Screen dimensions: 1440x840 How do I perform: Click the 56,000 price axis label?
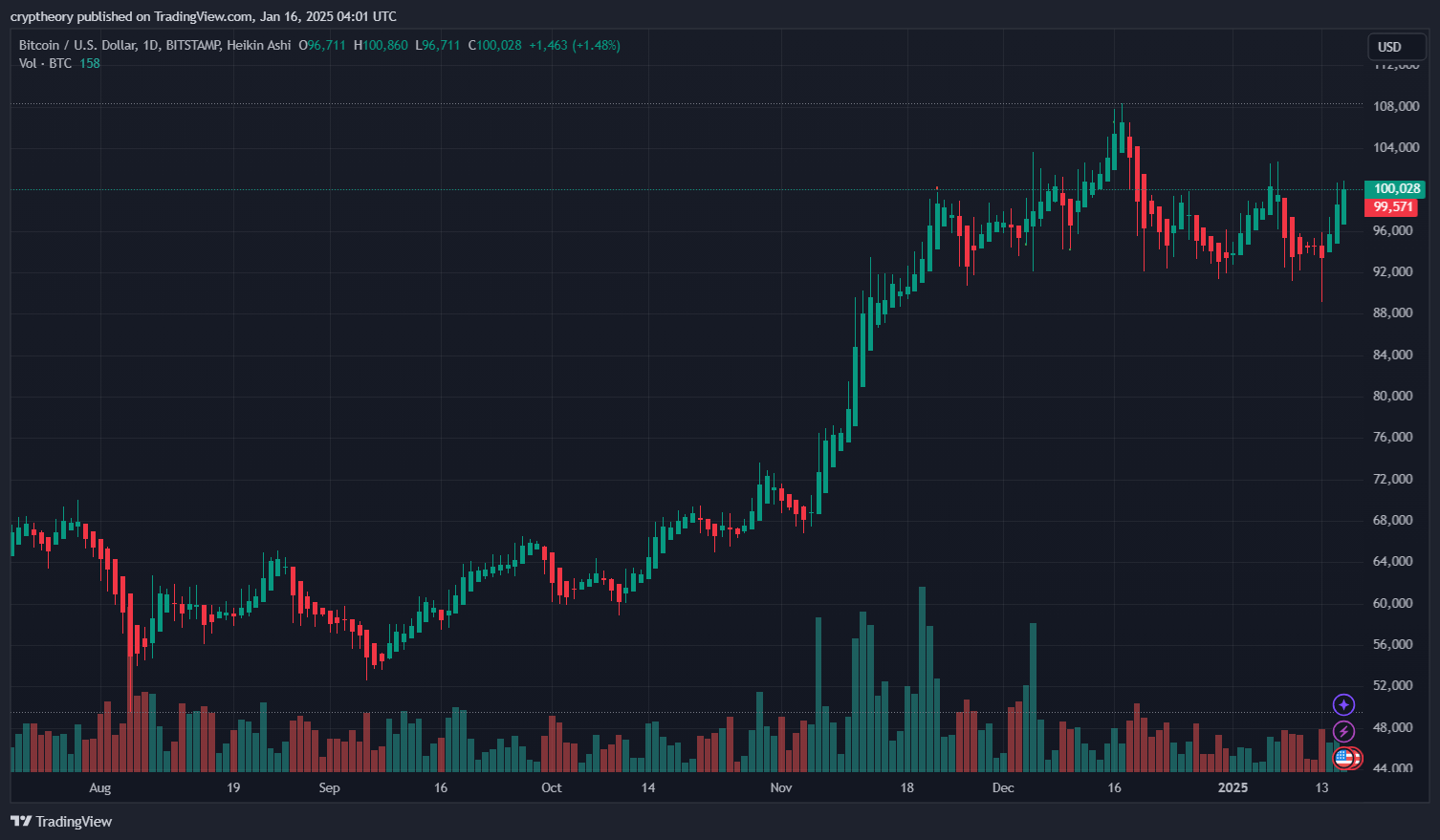[x=1392, y=644]
